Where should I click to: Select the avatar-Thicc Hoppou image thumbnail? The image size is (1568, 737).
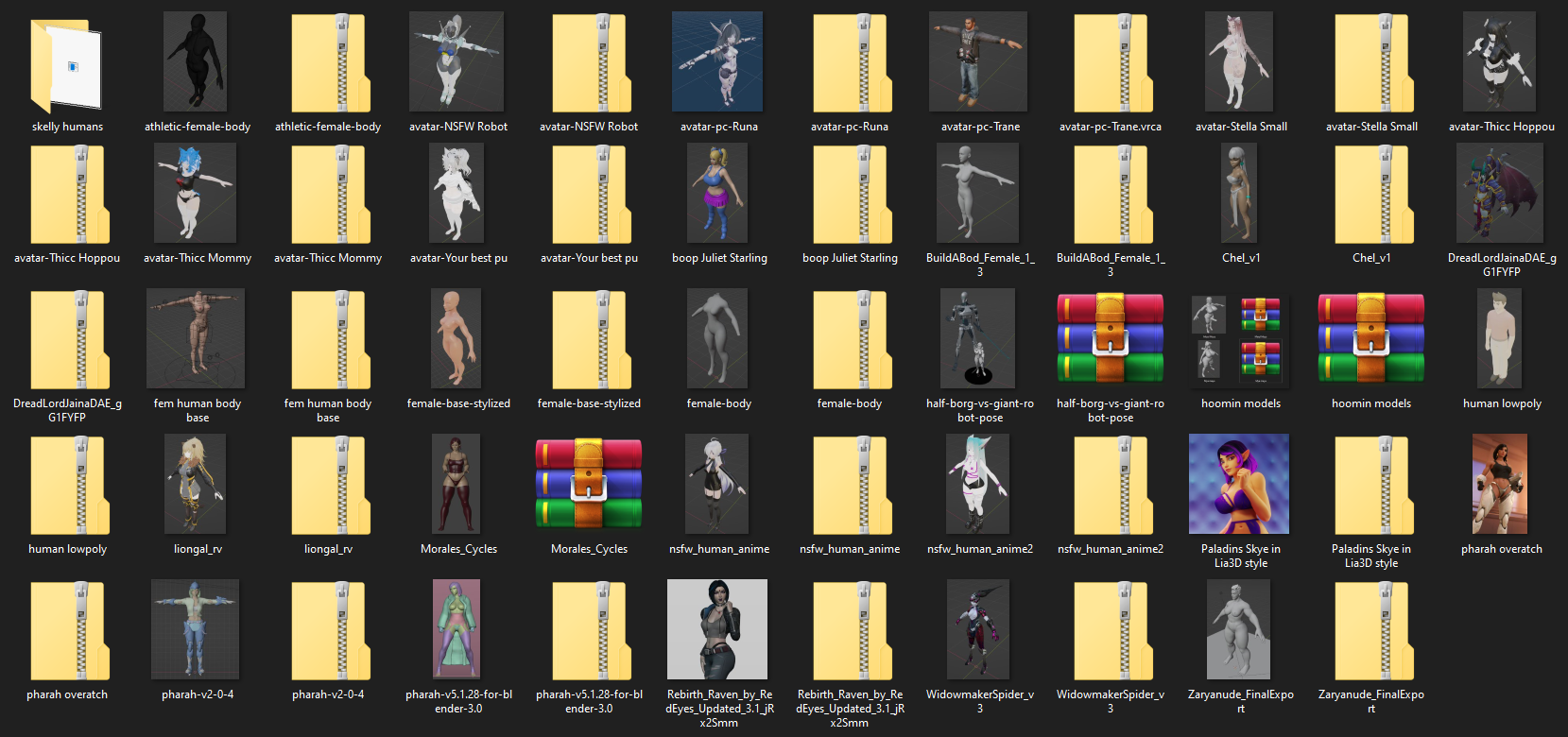click(1500, 61)
